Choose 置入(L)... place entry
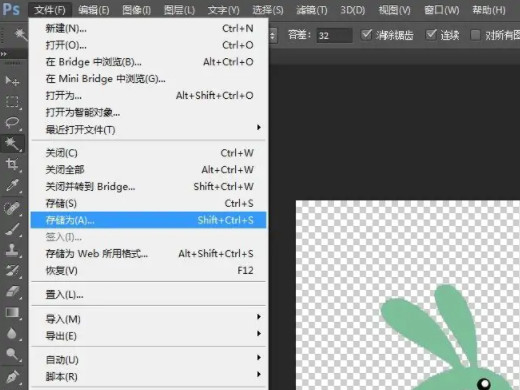Screen dimensions: 520x390 (148, 295)
